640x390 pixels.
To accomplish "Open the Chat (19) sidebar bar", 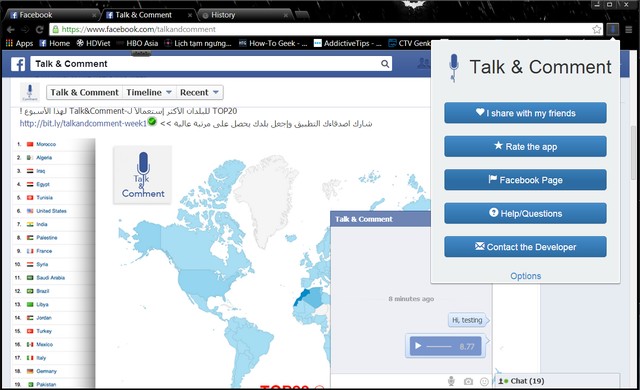I will click(557, 381).
